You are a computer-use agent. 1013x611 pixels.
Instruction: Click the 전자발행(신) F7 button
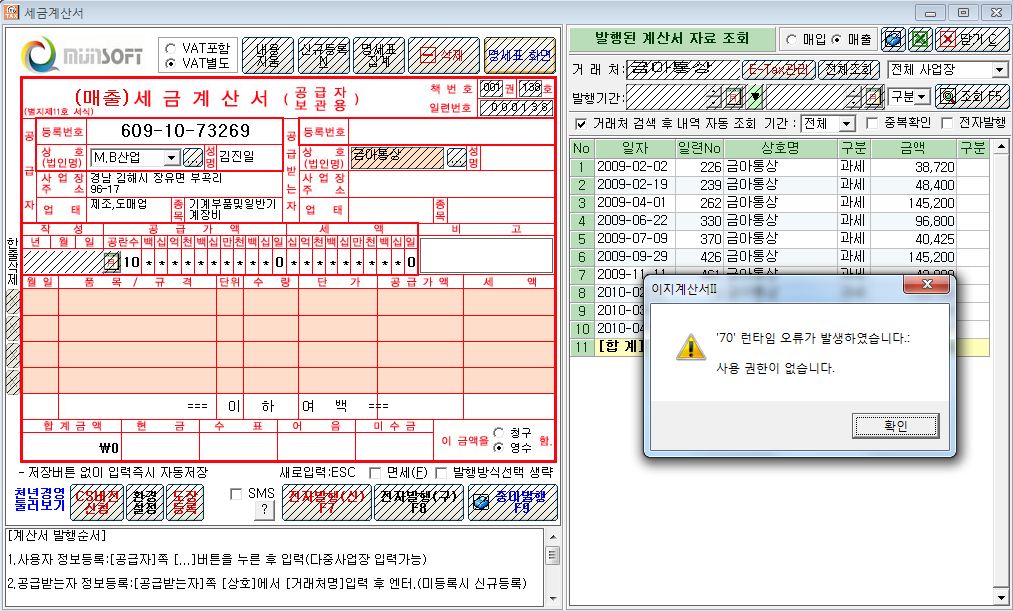(326, 502)
